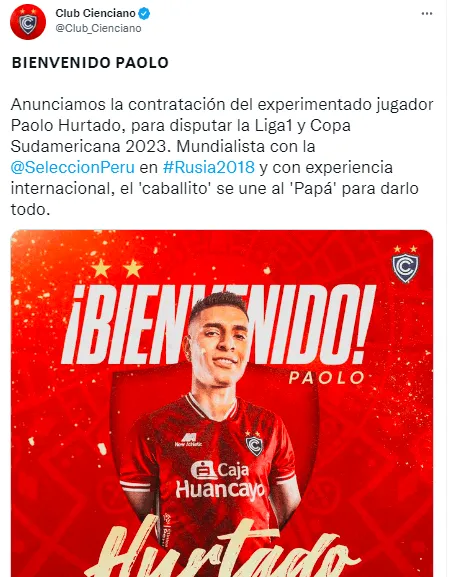This screenshot has height=577, width=451.
Task: Open the tweet's three-dot more options menu
Action: (427, 14)
